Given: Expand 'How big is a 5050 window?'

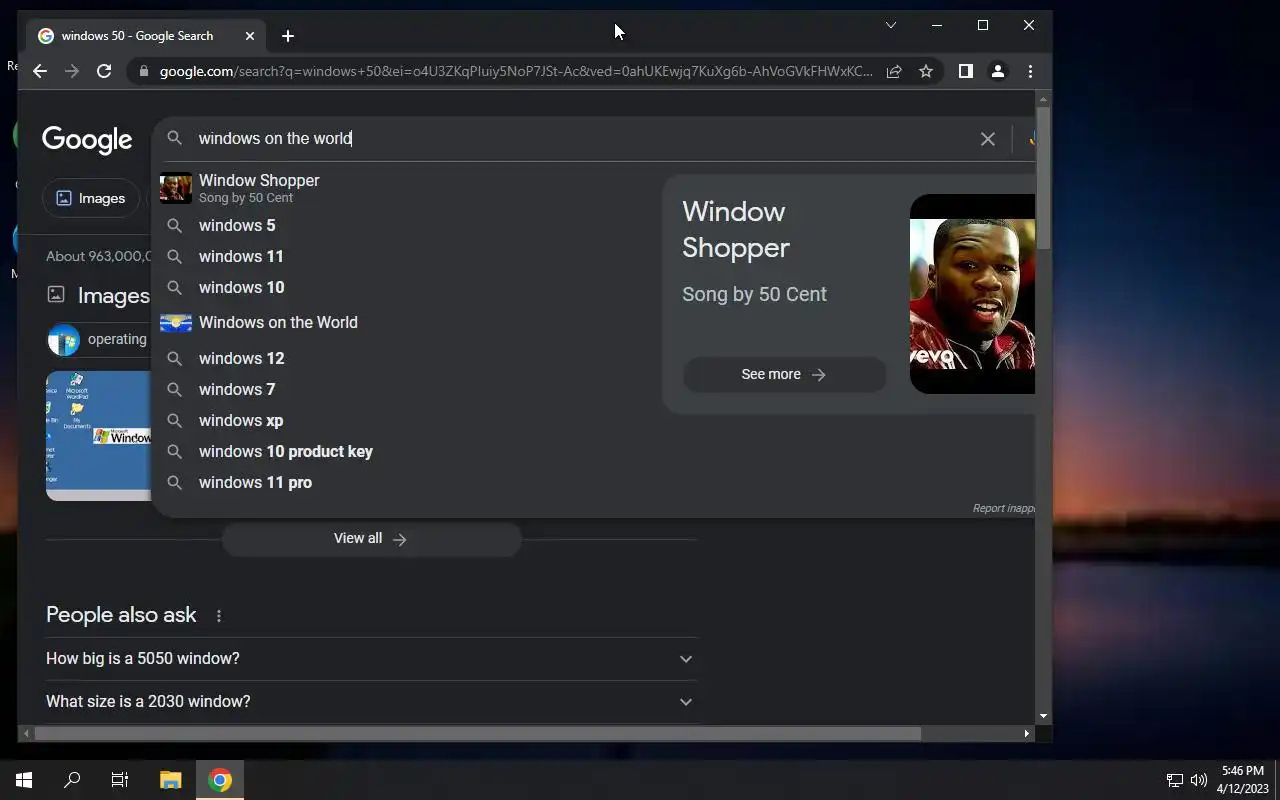Looking at the screenshot, I should [x=371, y=658].
